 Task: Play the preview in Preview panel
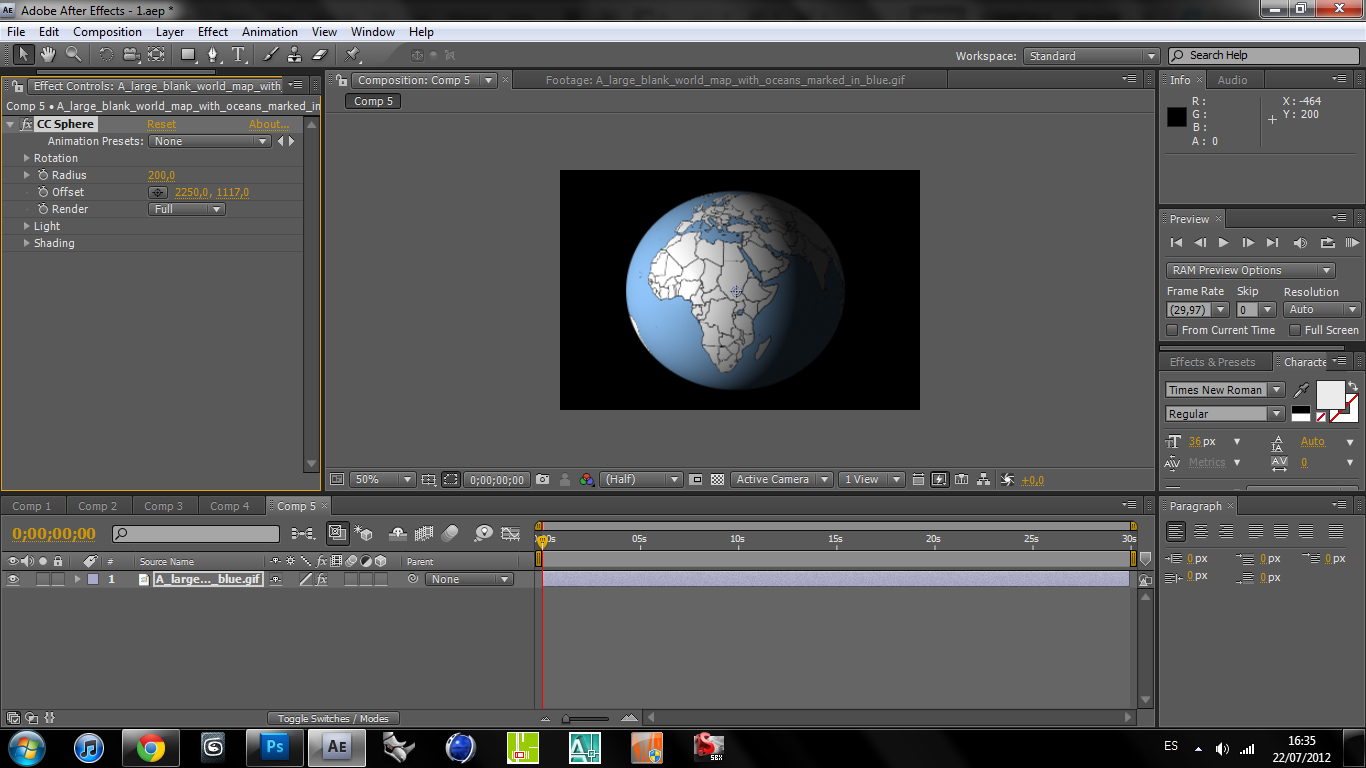pos(1223,242)
